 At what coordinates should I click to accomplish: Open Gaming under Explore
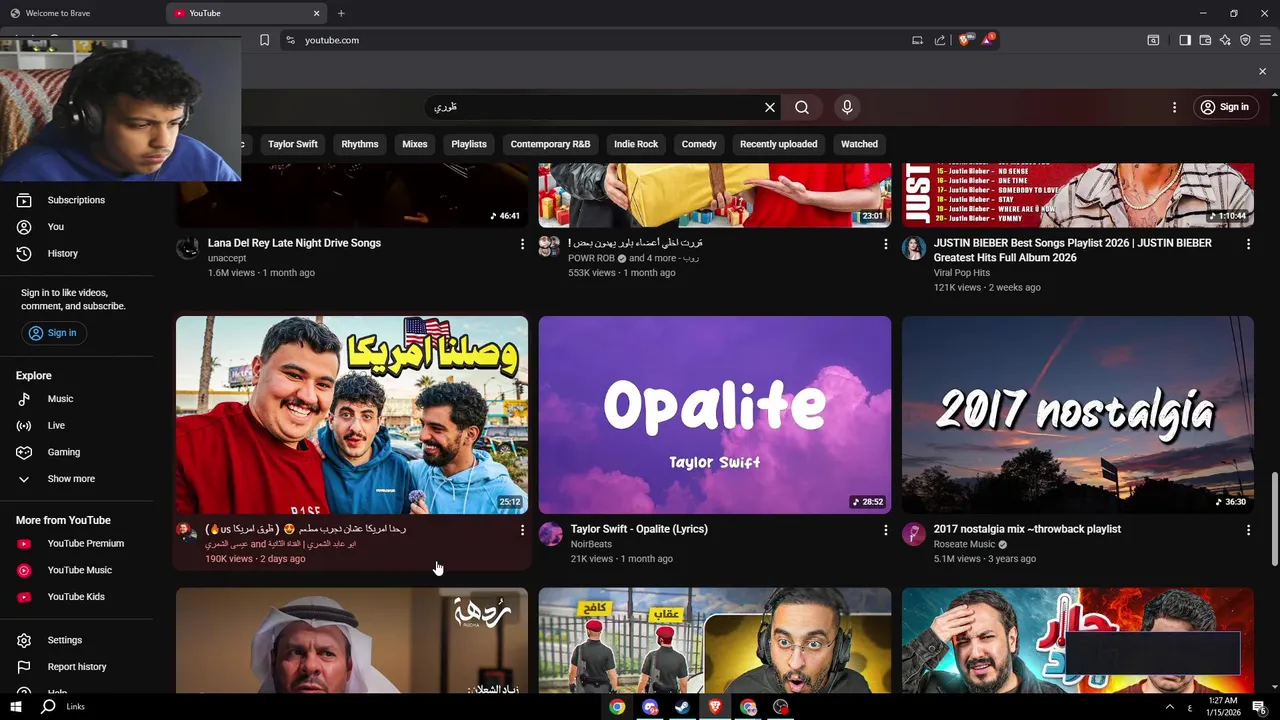(x=76, y=452)
